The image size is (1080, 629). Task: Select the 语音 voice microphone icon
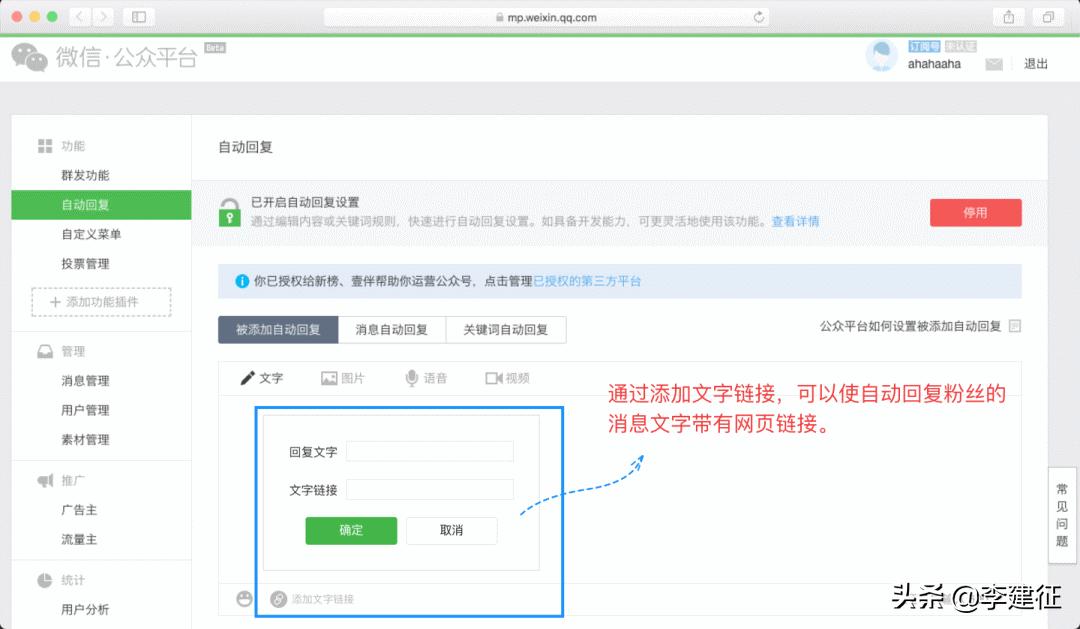pyautogui.click(x=426, y=378)
